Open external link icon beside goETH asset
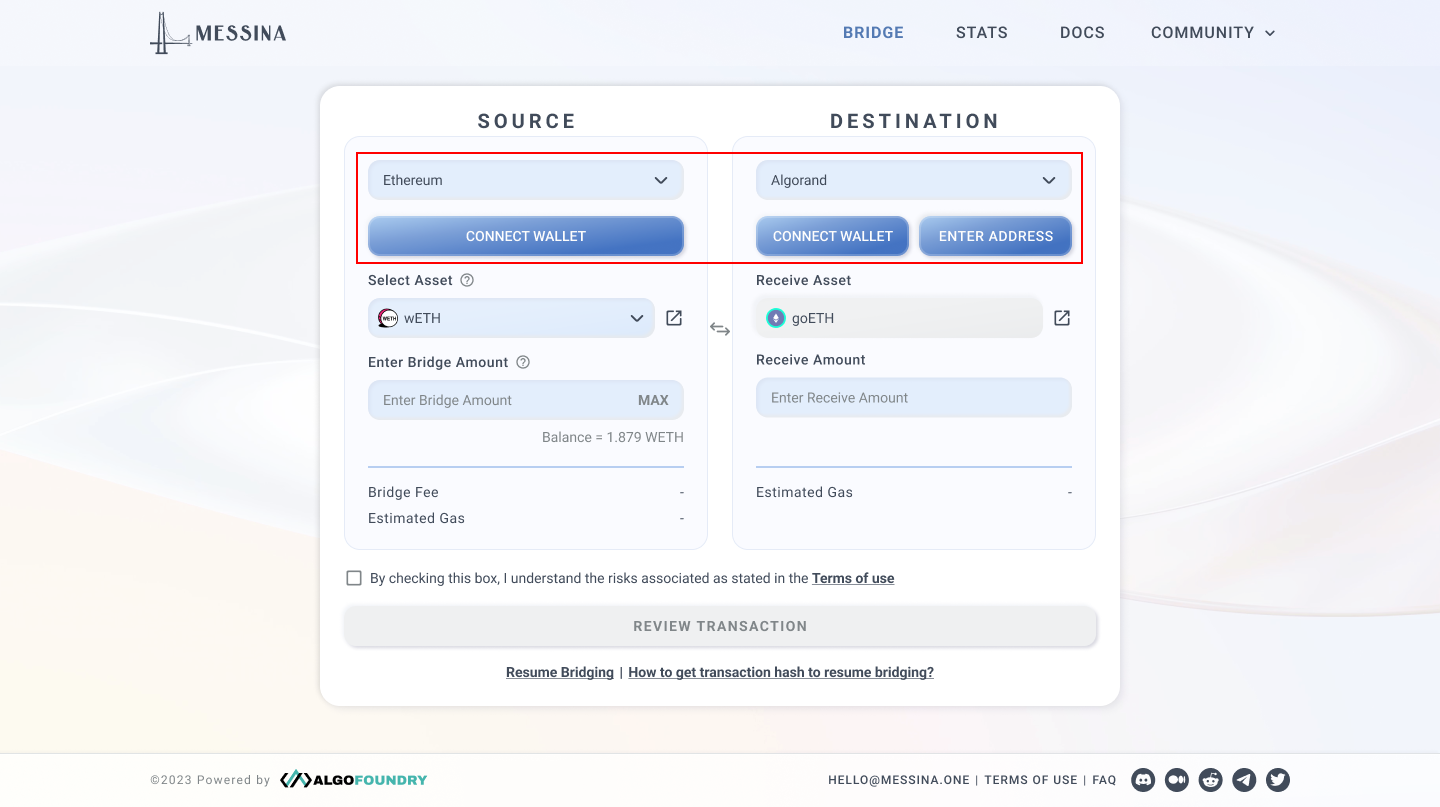Image resolution: width=1440 pixels, height=807 pixels. click(x=1062, y=318)
